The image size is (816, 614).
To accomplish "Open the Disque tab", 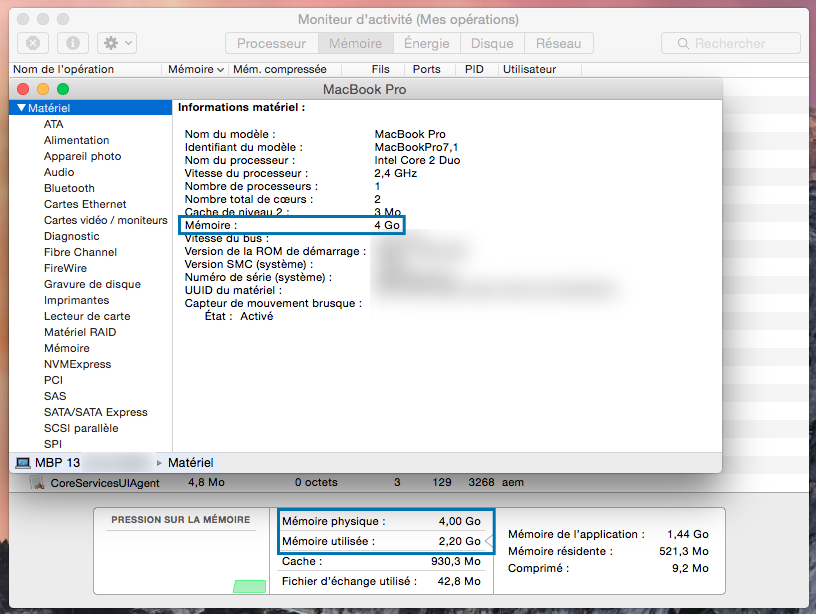I will click(x=491, y=43).
